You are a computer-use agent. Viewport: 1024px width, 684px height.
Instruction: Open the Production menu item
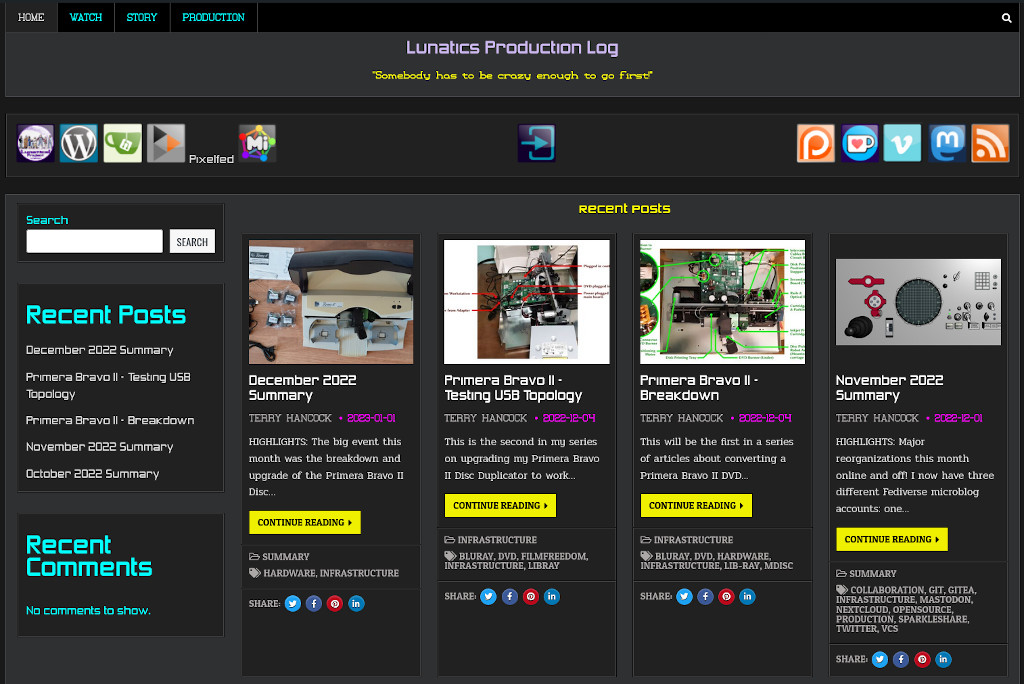pos(213,18)
